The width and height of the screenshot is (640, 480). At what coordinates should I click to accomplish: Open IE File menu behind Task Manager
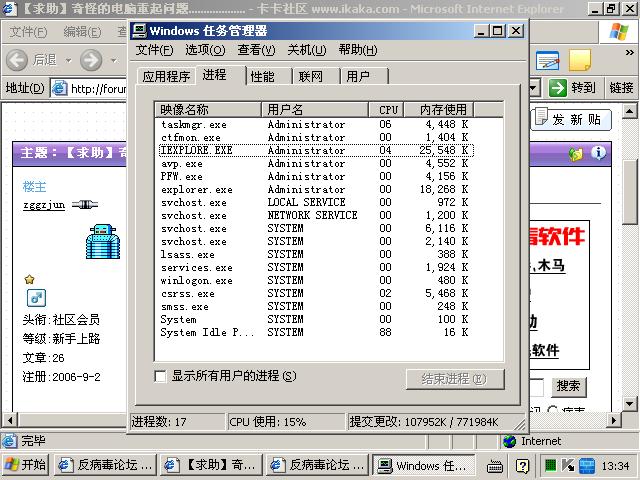click(28, 32)
